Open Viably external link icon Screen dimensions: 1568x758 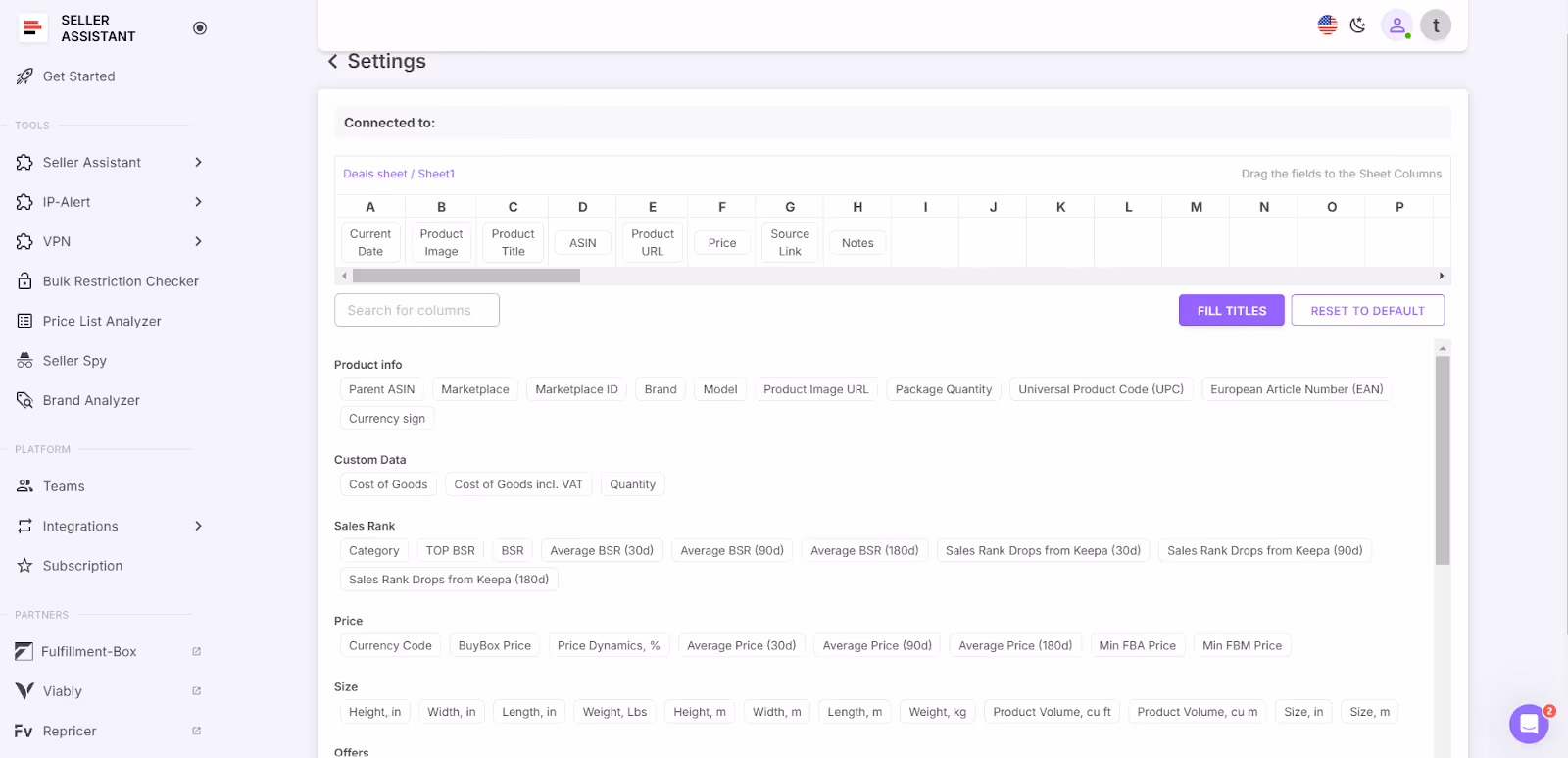click(196, 691)
